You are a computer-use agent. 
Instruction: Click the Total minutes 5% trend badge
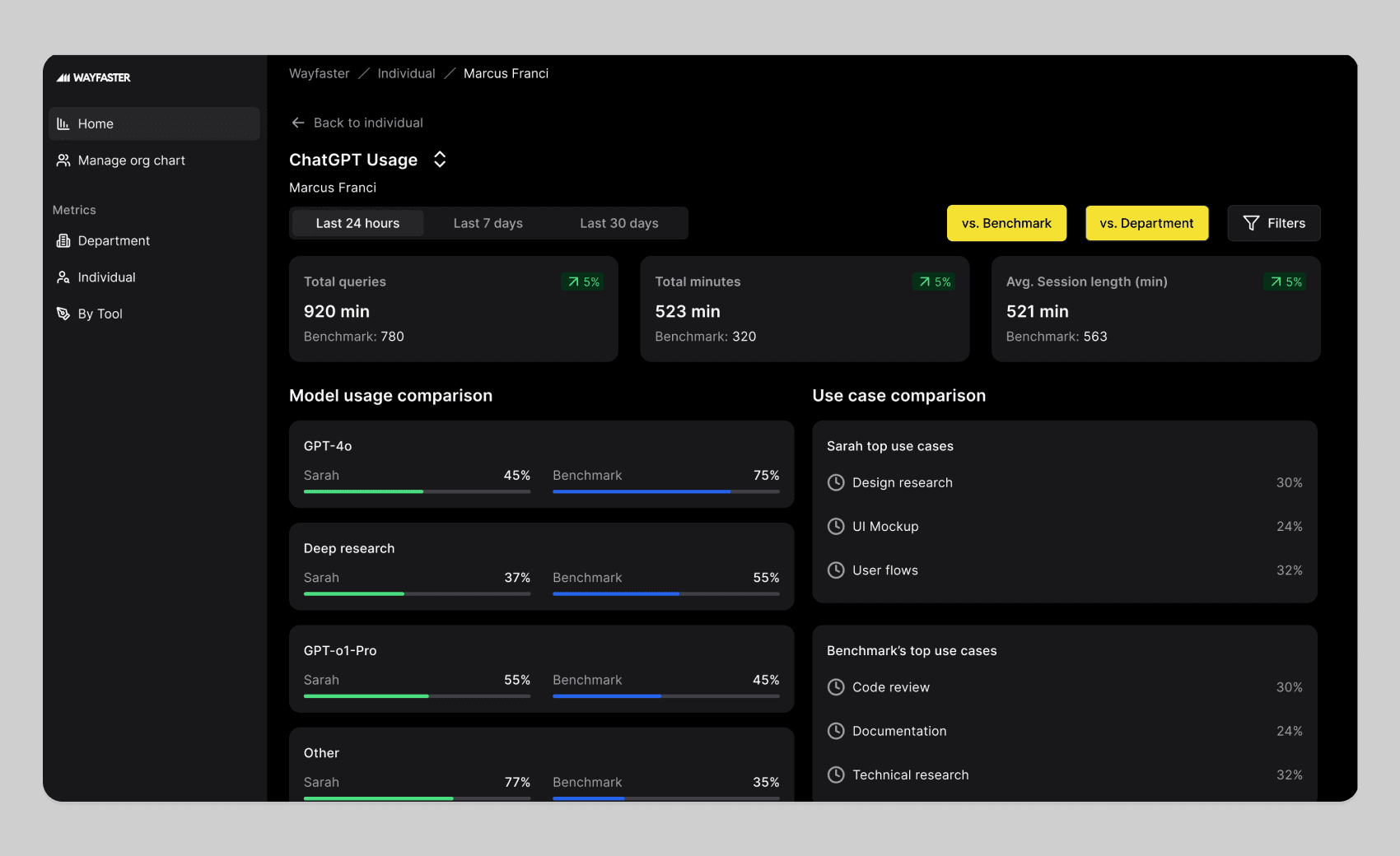pos(934,281)
